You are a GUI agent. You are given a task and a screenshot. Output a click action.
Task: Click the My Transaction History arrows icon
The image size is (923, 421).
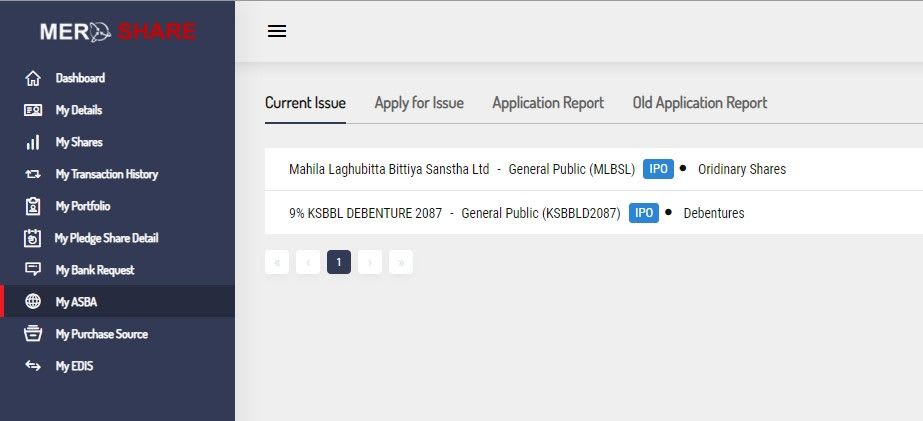coord(33,174)
